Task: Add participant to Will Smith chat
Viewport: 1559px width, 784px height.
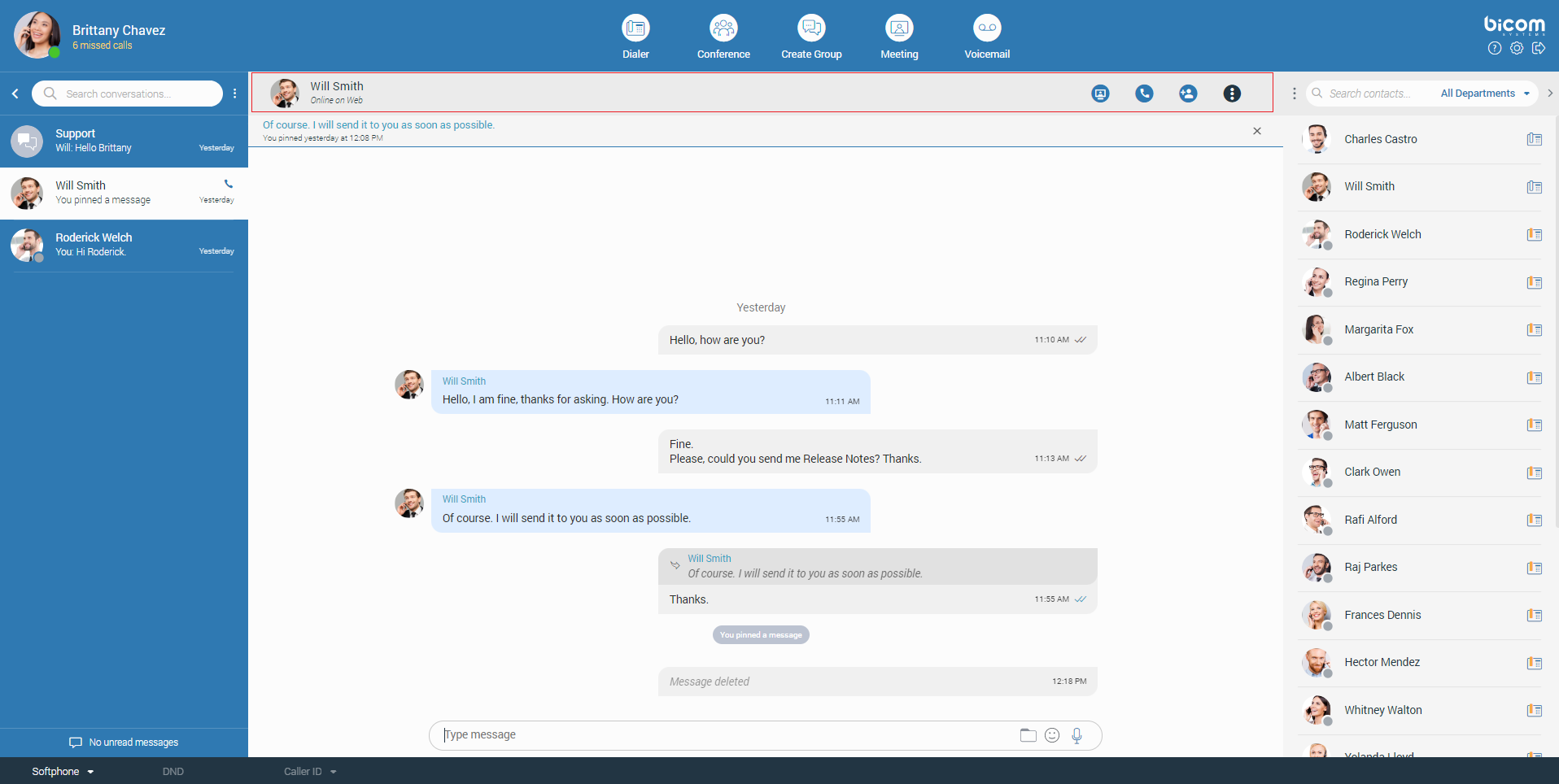Action: click(x=1188, y=94)
